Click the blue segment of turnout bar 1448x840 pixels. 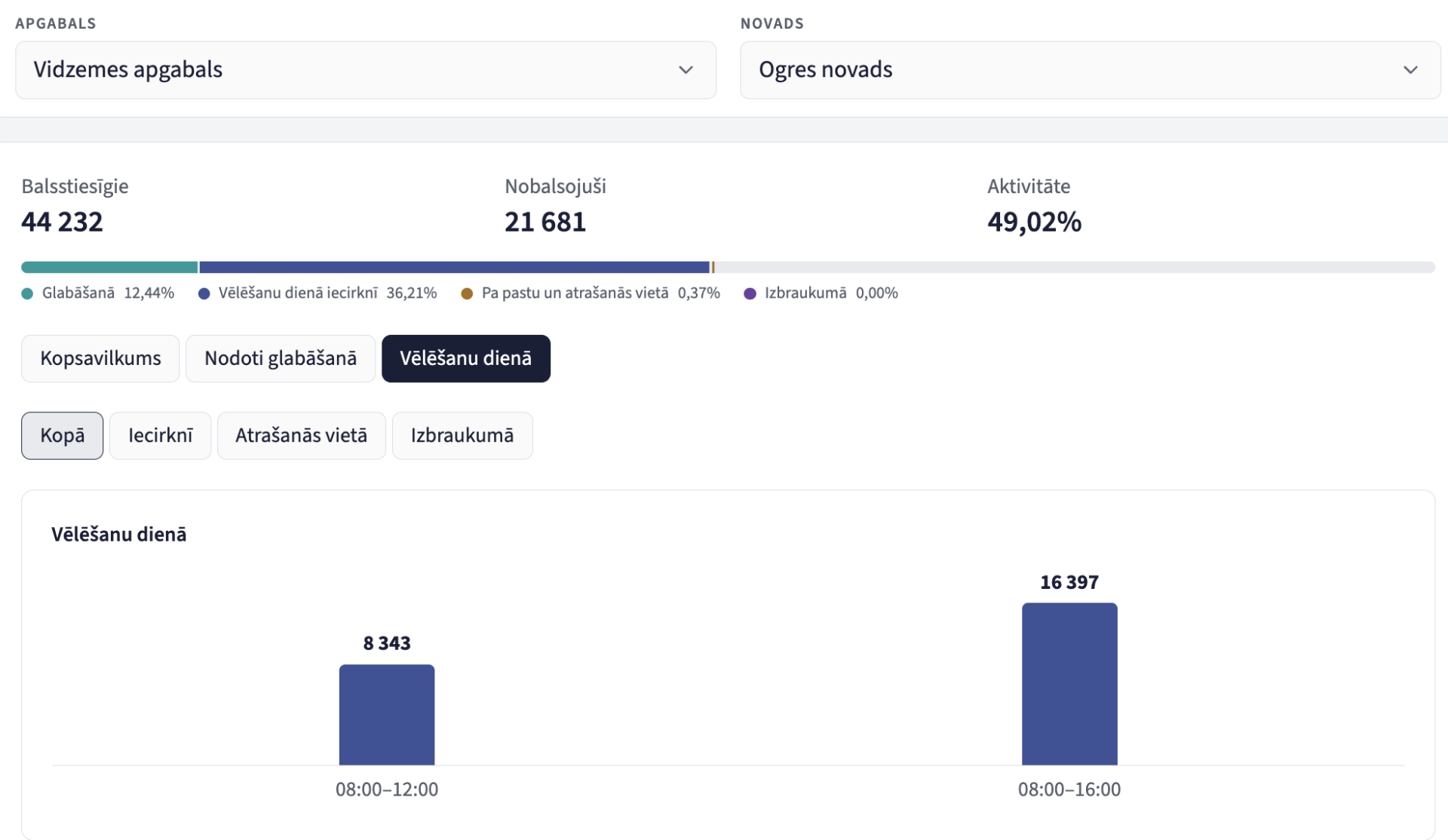(x=455, y=267)
